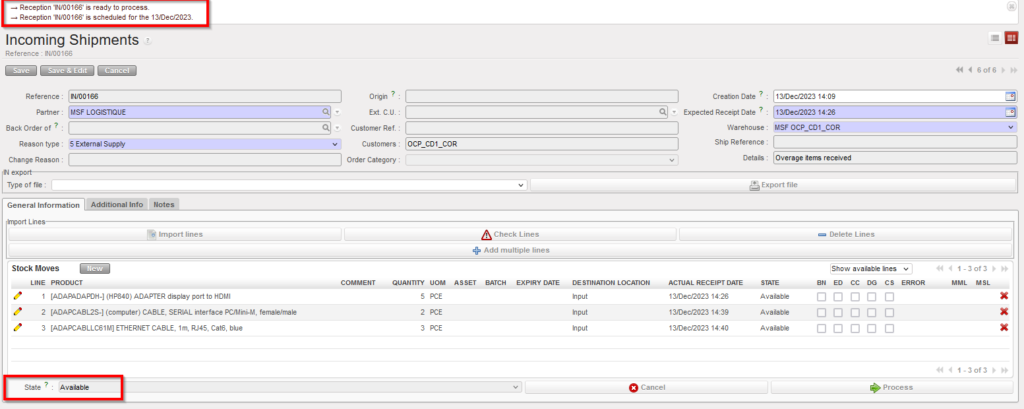Click the search icon in Partner field
The width and height of the screenshot is (1024, 409).
pos(326,112)
